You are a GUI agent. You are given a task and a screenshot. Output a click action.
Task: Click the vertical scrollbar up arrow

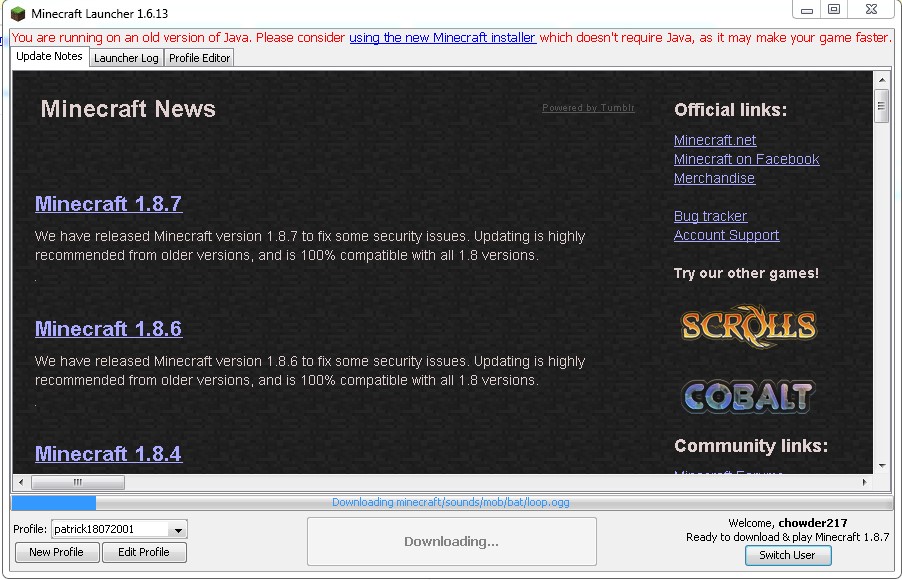[x=881, y=80]
